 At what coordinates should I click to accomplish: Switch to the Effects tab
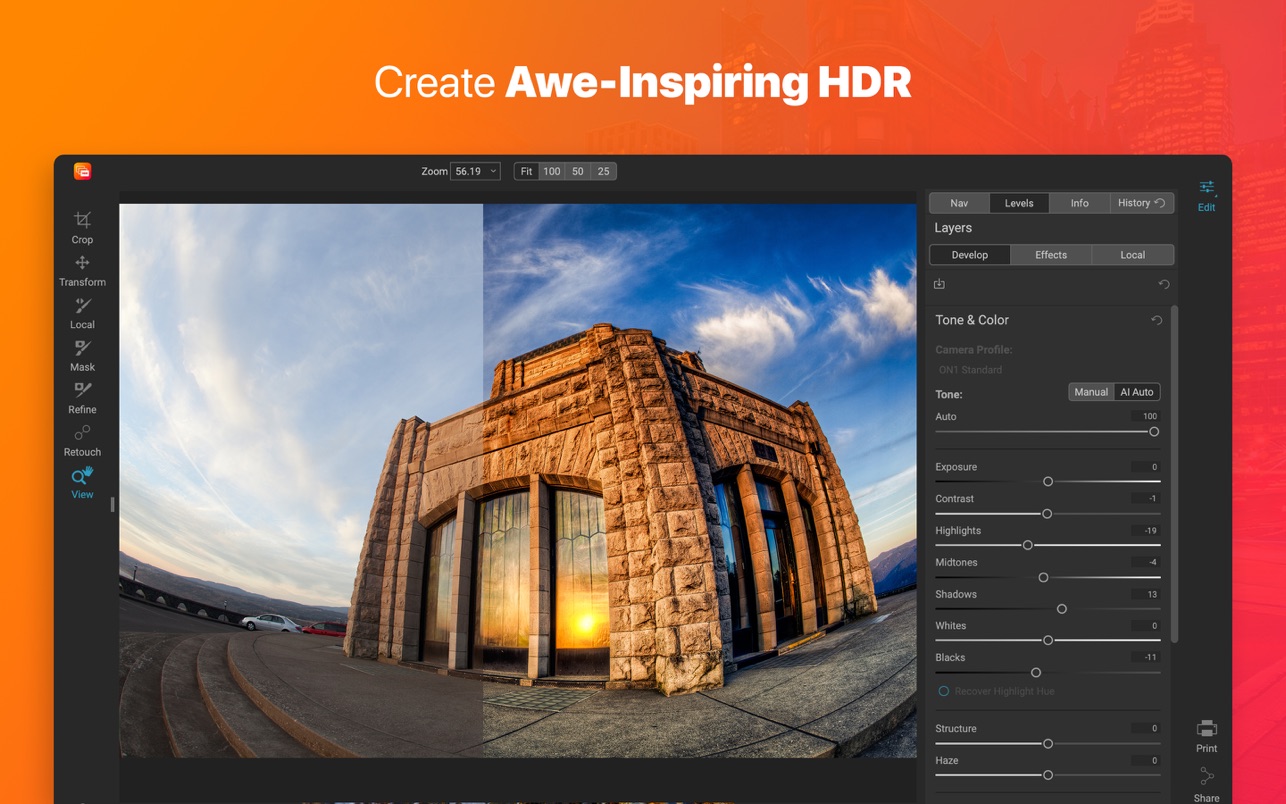[1051, 255]
